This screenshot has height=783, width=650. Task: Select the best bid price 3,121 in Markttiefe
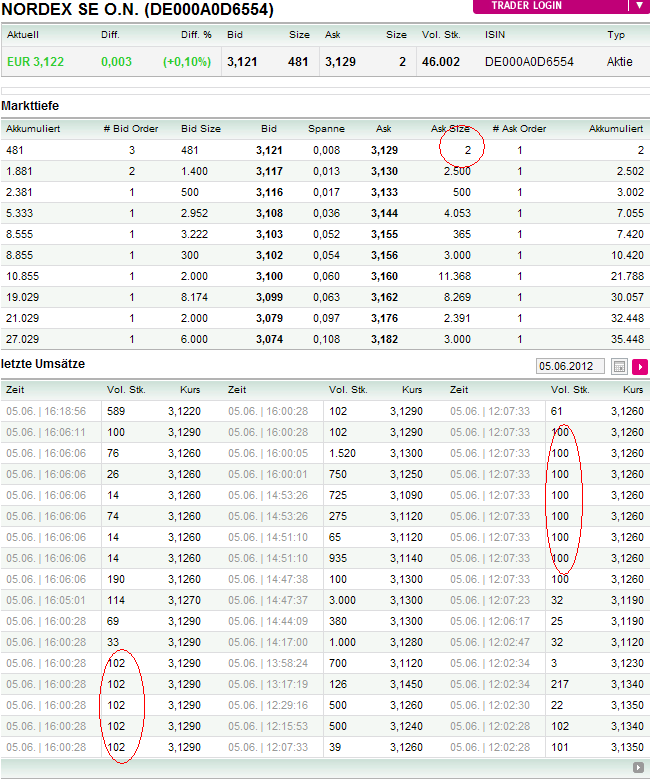pos(269,150)
